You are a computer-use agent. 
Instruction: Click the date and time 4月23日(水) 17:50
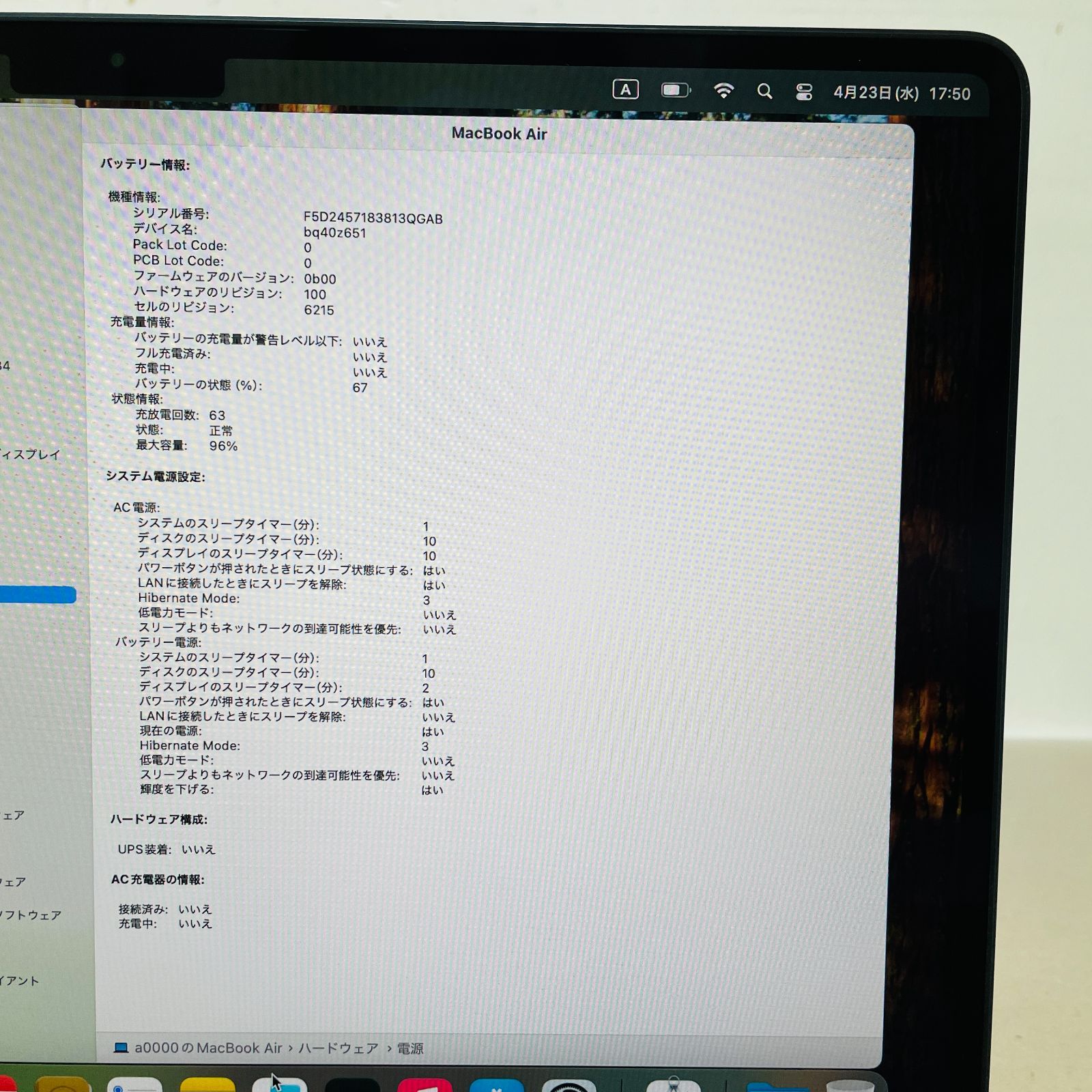pos(902,93)
